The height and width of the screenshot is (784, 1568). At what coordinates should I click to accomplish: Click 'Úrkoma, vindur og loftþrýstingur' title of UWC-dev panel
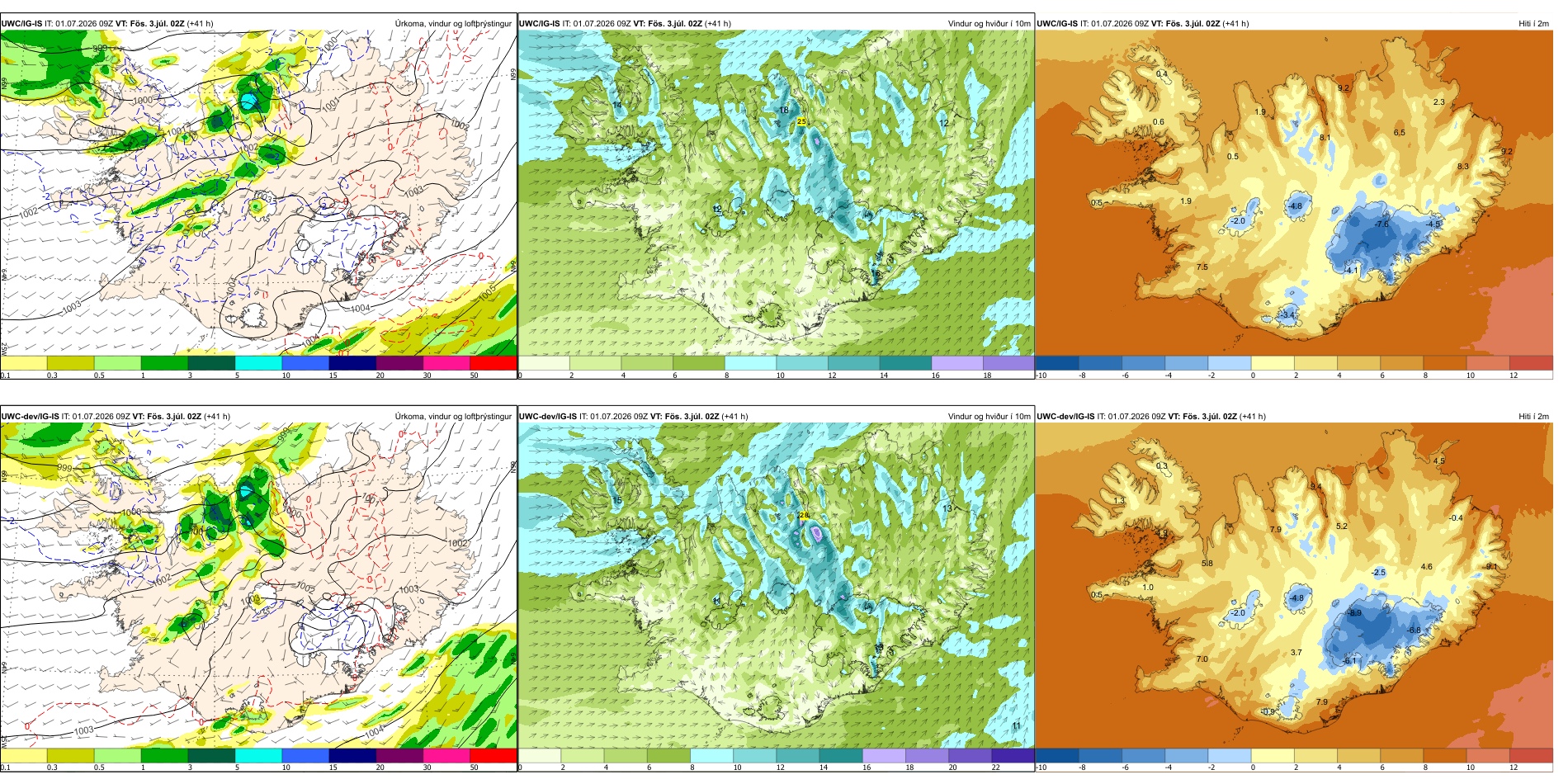pos(453,417)
